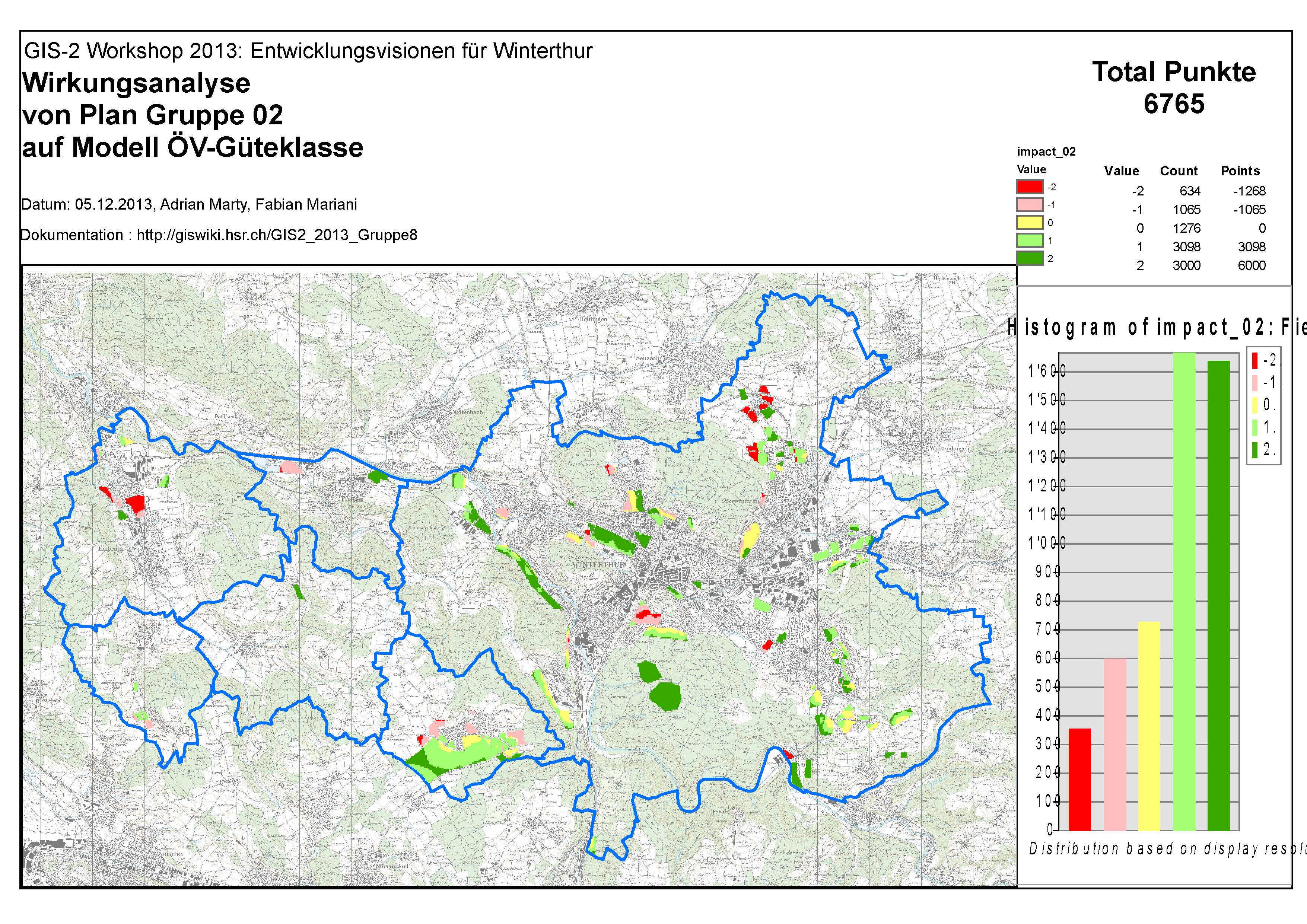Click the red -2 legend swatch
This screenshot has height=924, width=1307.
point(1030,187)
